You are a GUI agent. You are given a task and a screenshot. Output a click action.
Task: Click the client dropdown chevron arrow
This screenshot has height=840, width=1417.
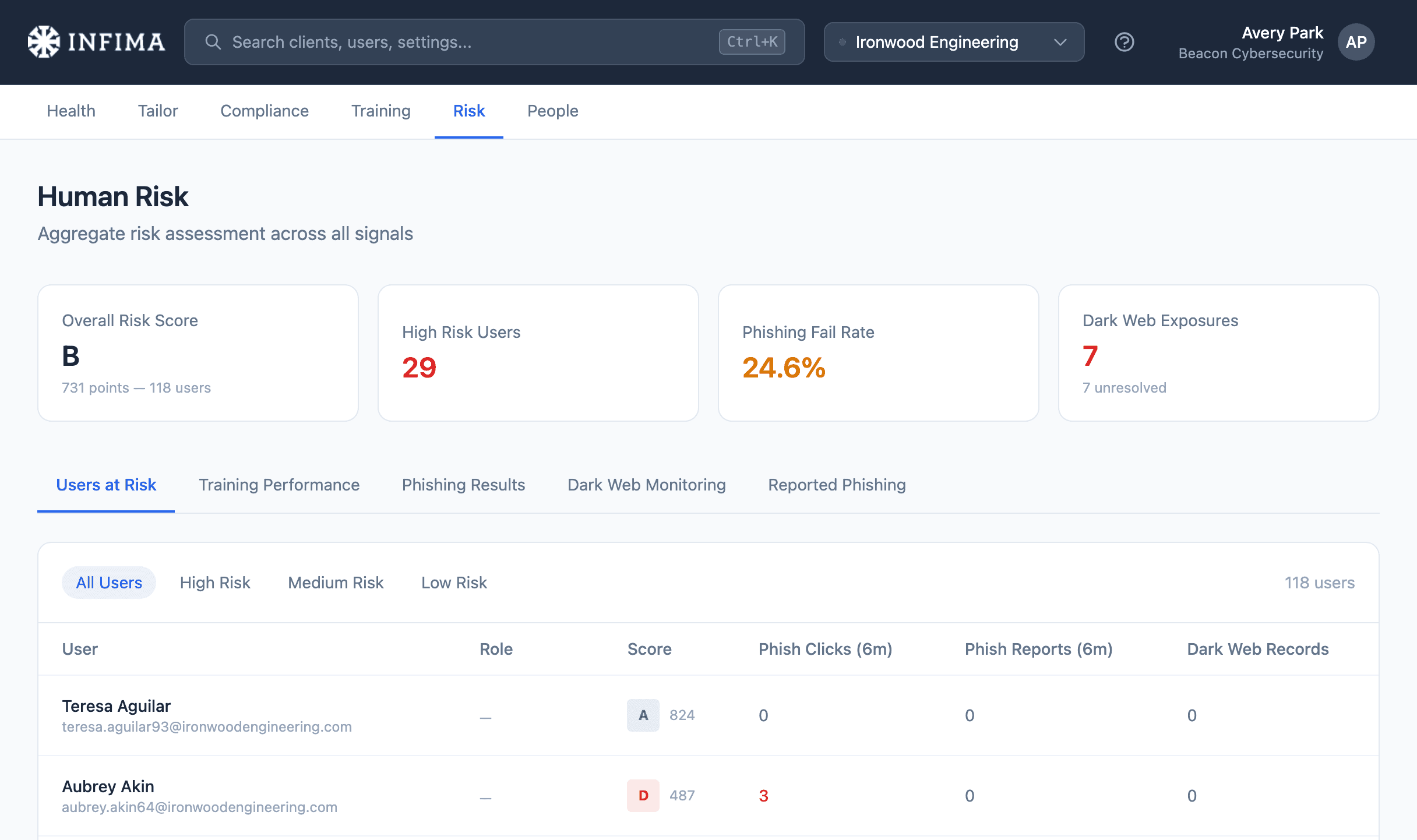click(x=1060, y=42)
